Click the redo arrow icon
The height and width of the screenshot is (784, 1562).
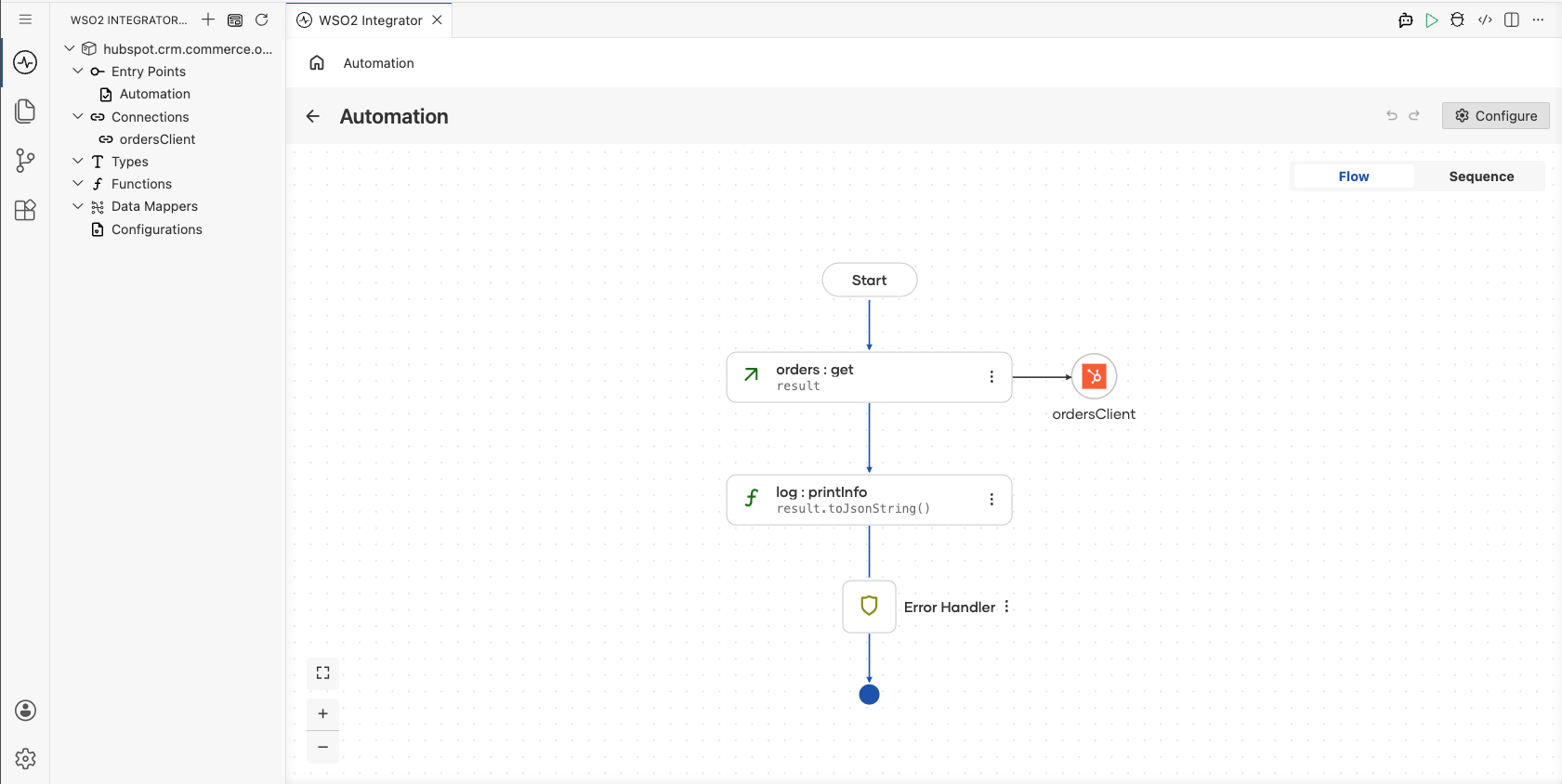1414,116
